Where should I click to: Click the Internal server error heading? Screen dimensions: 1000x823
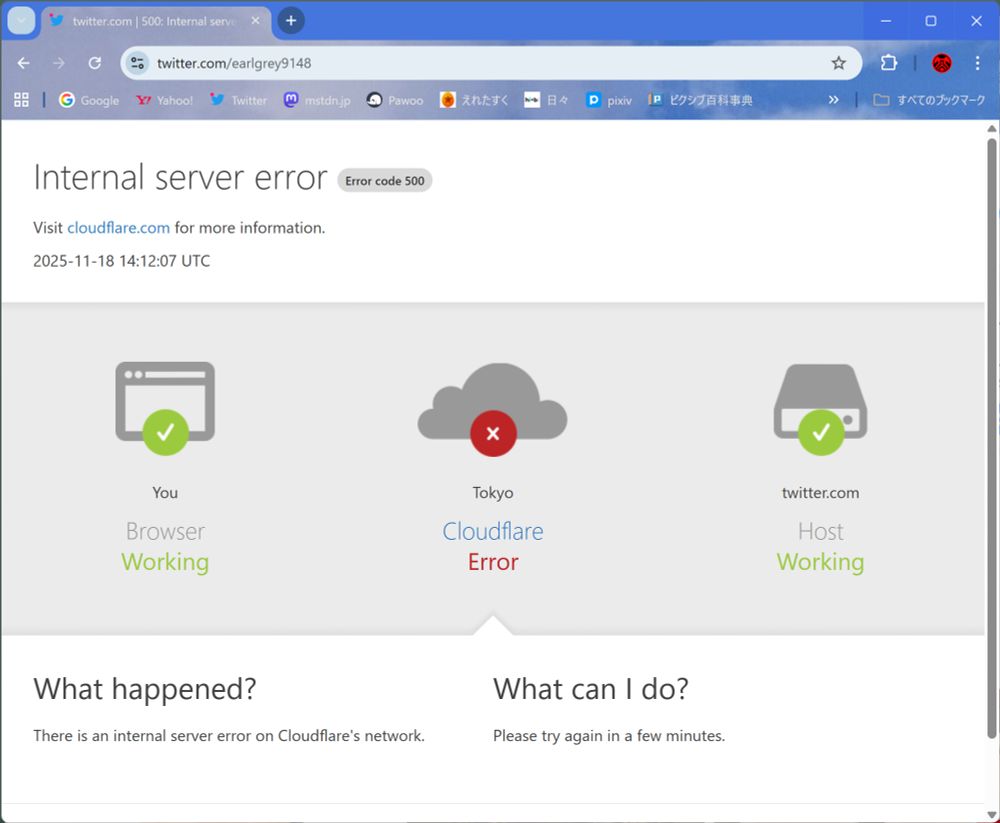click(180, 177)
